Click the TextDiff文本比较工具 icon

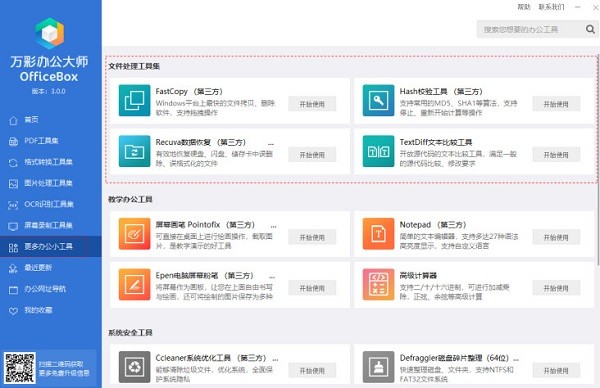(378, 151)
